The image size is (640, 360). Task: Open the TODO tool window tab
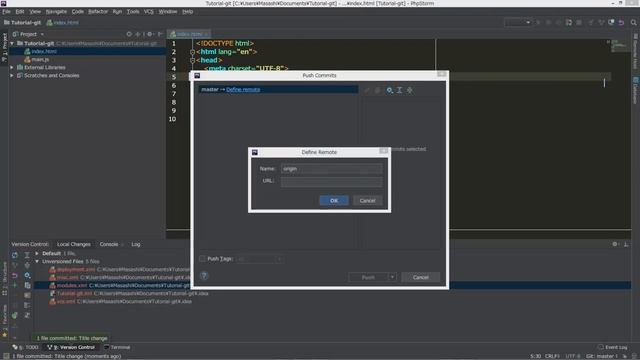coord(25,347)
